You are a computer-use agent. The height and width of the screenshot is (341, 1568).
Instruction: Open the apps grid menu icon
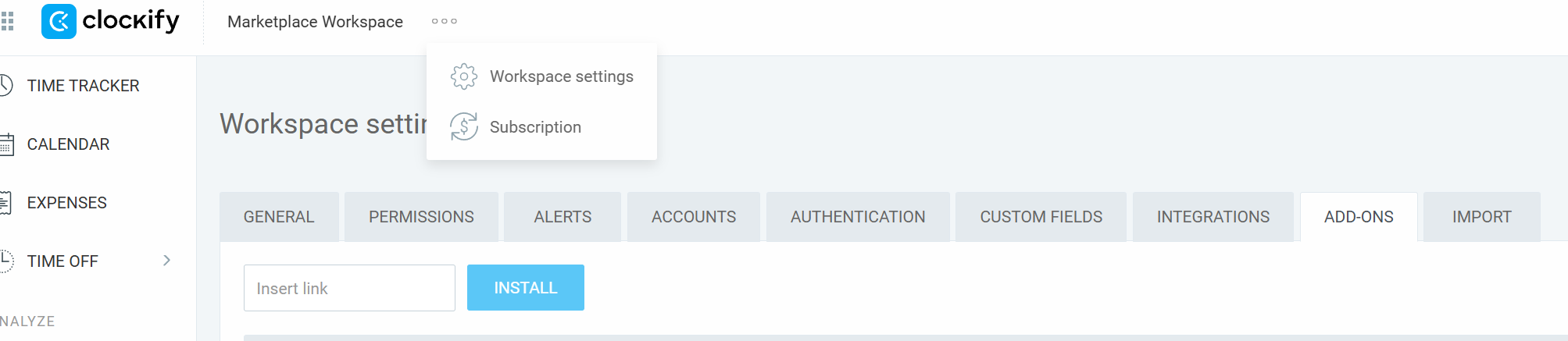pyautogui.click(x=8, y=21)
